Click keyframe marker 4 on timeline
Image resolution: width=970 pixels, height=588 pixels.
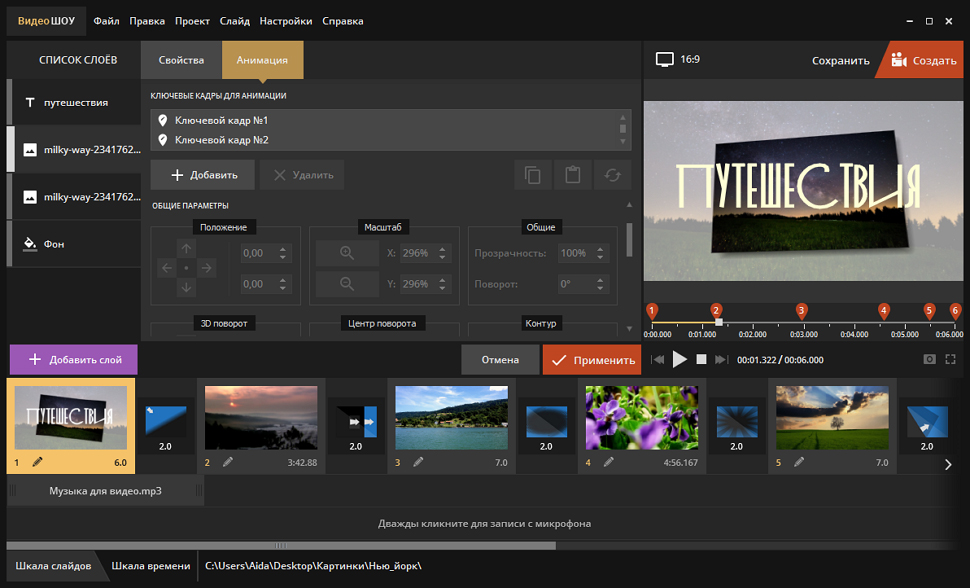884,311
